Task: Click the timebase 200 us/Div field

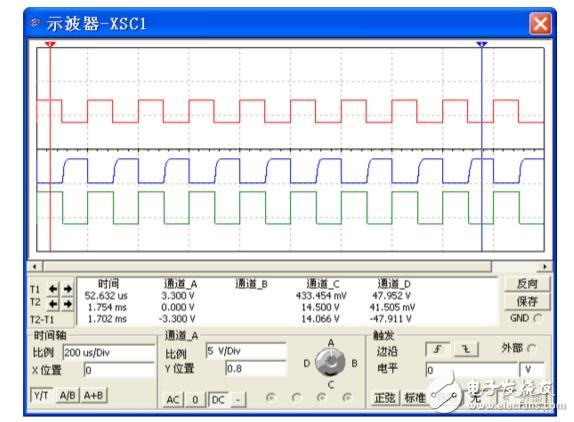Action: 109,353
